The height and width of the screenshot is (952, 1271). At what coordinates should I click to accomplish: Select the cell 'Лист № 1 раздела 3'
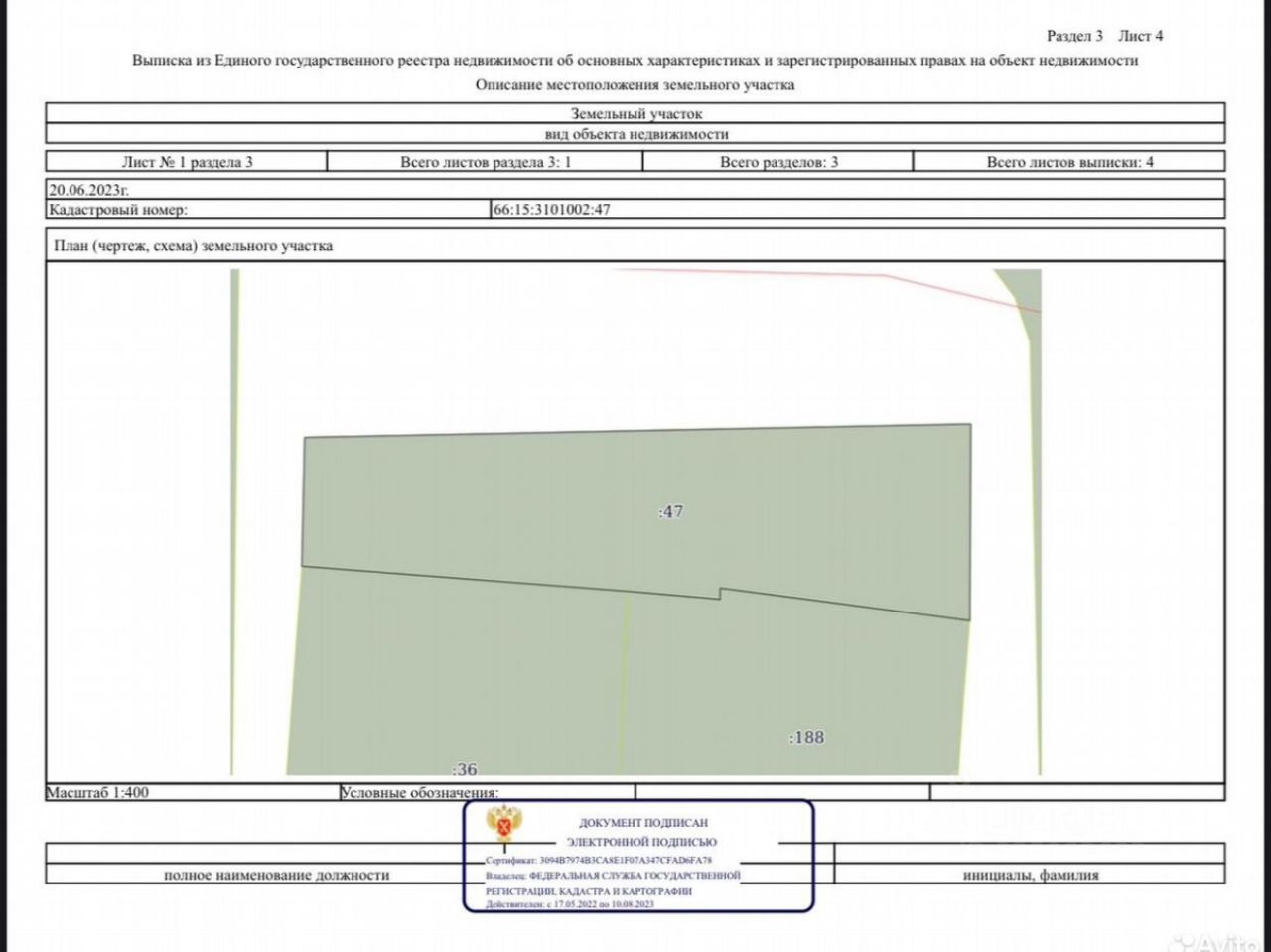(x=187, y=162)
